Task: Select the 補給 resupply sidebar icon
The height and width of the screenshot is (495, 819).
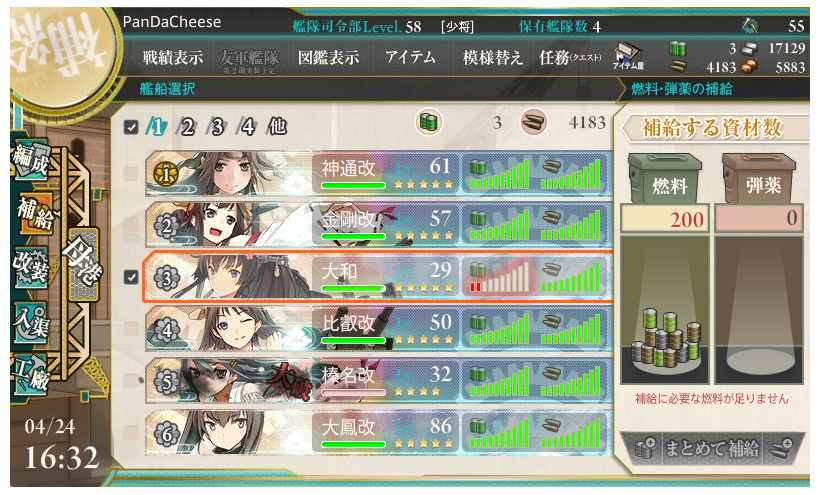Action: coord(36,213)
